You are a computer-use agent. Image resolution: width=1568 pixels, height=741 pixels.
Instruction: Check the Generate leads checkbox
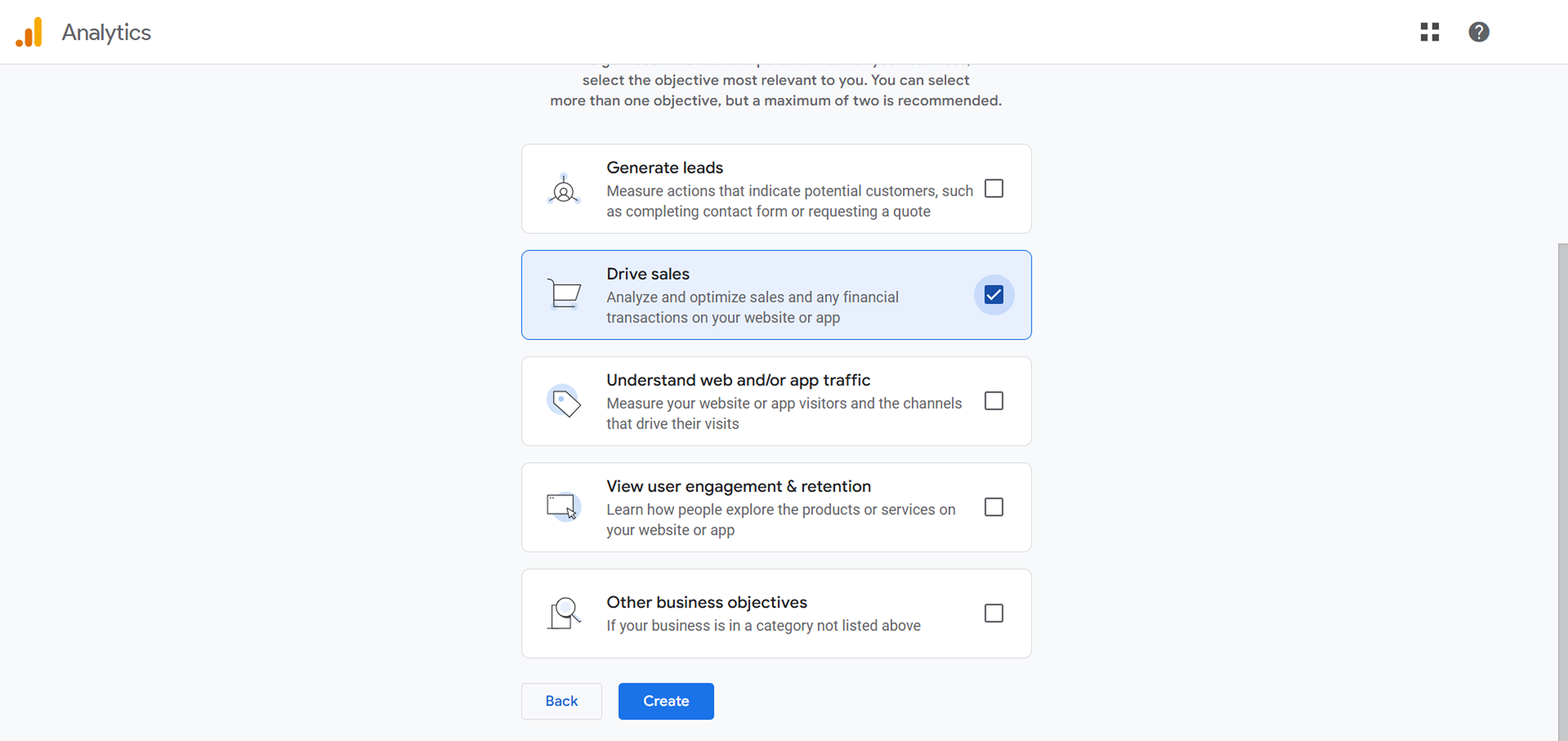(x=994, y=189)
